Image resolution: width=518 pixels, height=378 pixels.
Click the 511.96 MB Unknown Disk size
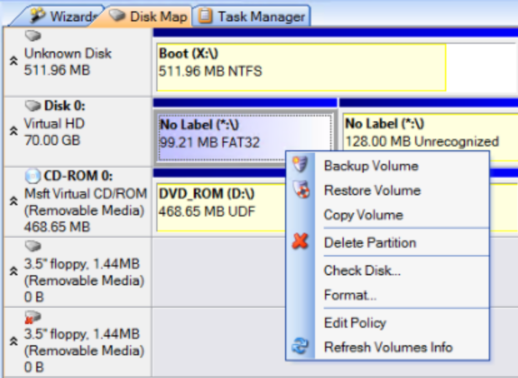click(57, 70)
